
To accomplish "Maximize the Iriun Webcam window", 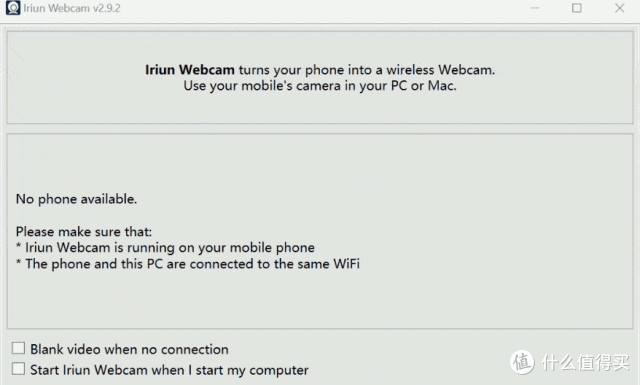I will (576, 8).
